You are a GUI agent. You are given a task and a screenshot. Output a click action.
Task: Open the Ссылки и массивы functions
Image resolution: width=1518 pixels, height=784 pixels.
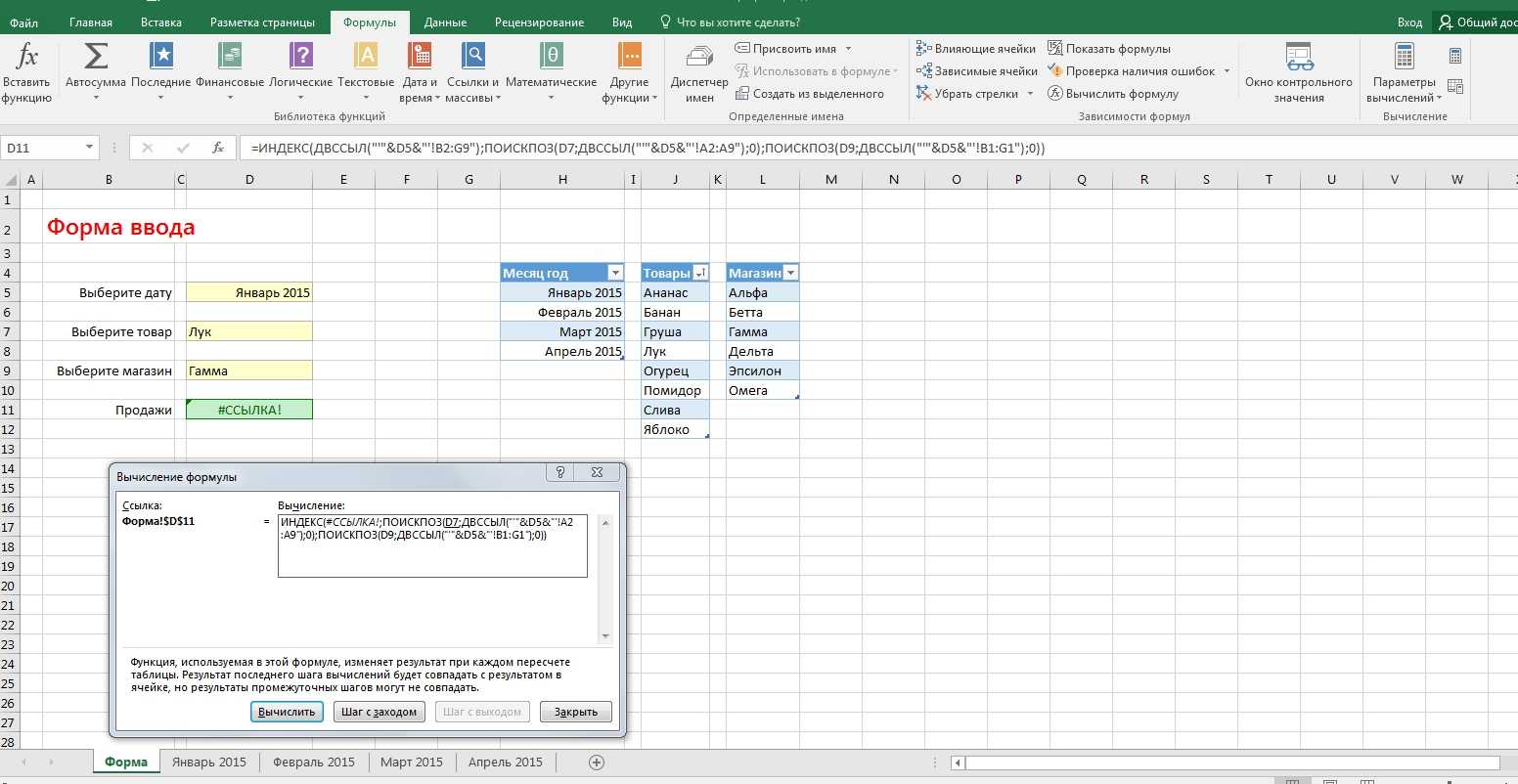click(x=472, y=73)
